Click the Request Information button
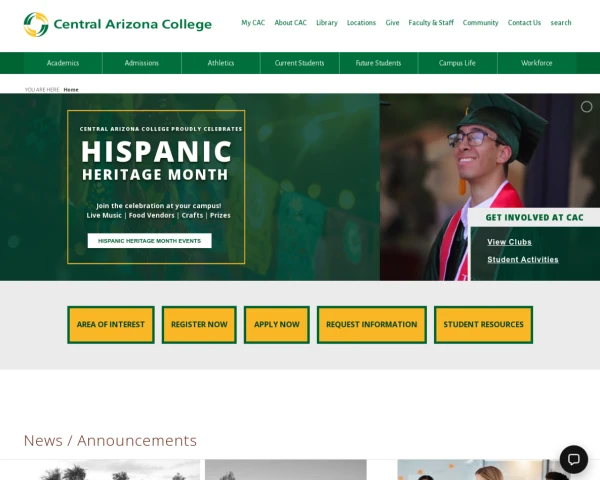Screen dimensions: 600x480 point(372,325)
